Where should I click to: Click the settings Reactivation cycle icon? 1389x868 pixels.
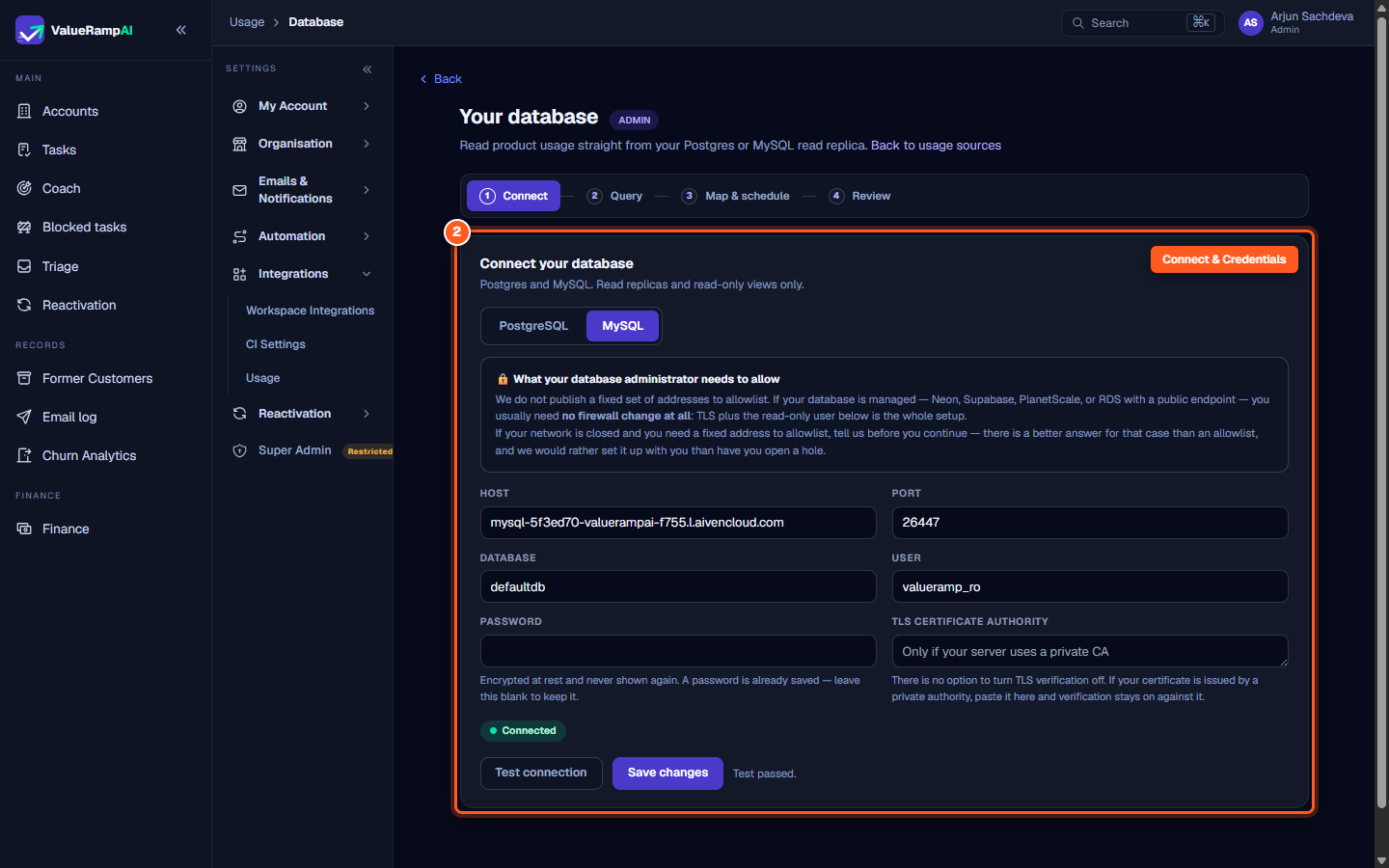click(x=239, y=414)
